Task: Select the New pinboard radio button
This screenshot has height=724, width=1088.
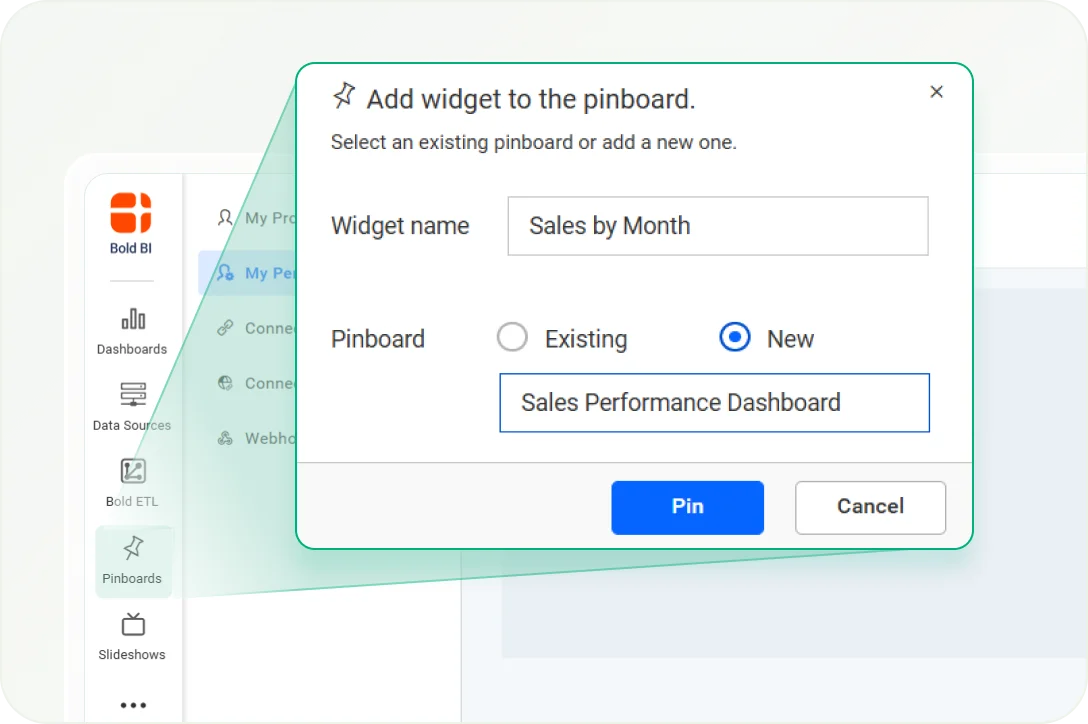Action: tap(735, 338)
